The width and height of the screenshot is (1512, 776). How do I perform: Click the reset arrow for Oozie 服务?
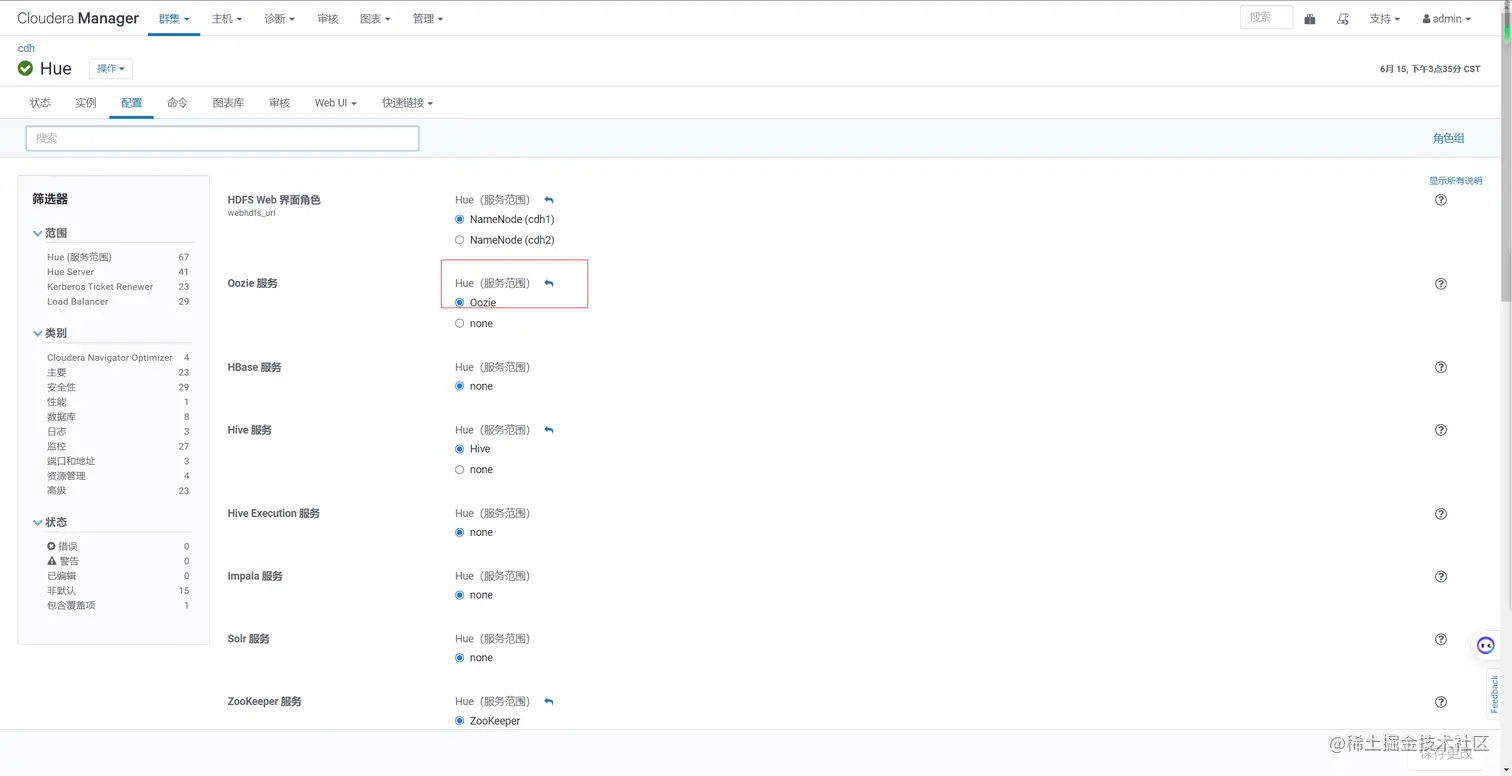pos(549,283)
